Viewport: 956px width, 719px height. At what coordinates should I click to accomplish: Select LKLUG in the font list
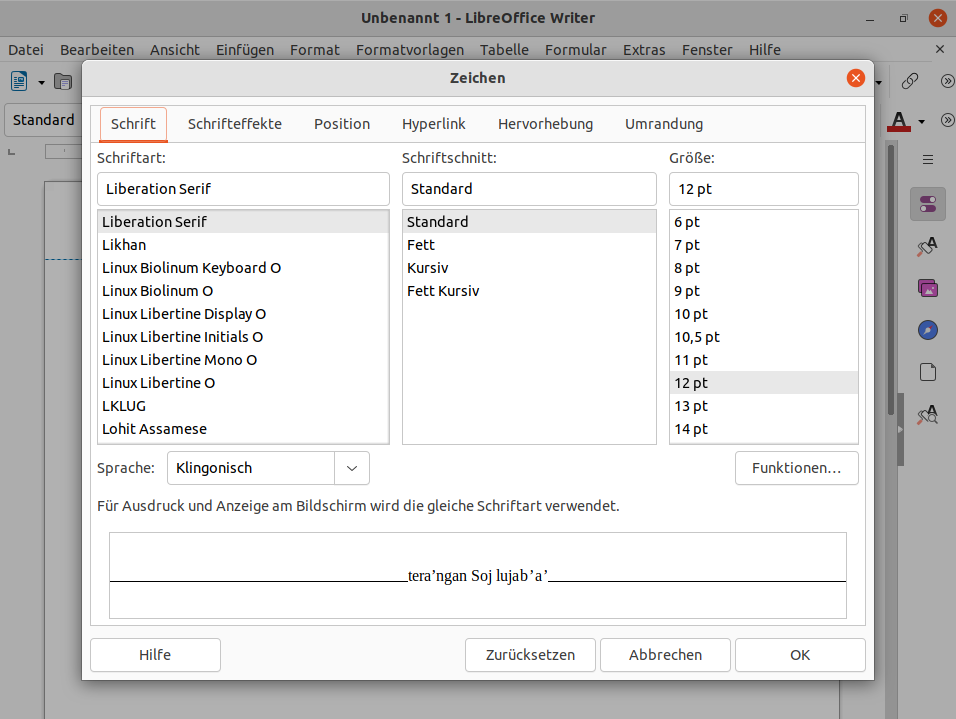tap(243, 406)
